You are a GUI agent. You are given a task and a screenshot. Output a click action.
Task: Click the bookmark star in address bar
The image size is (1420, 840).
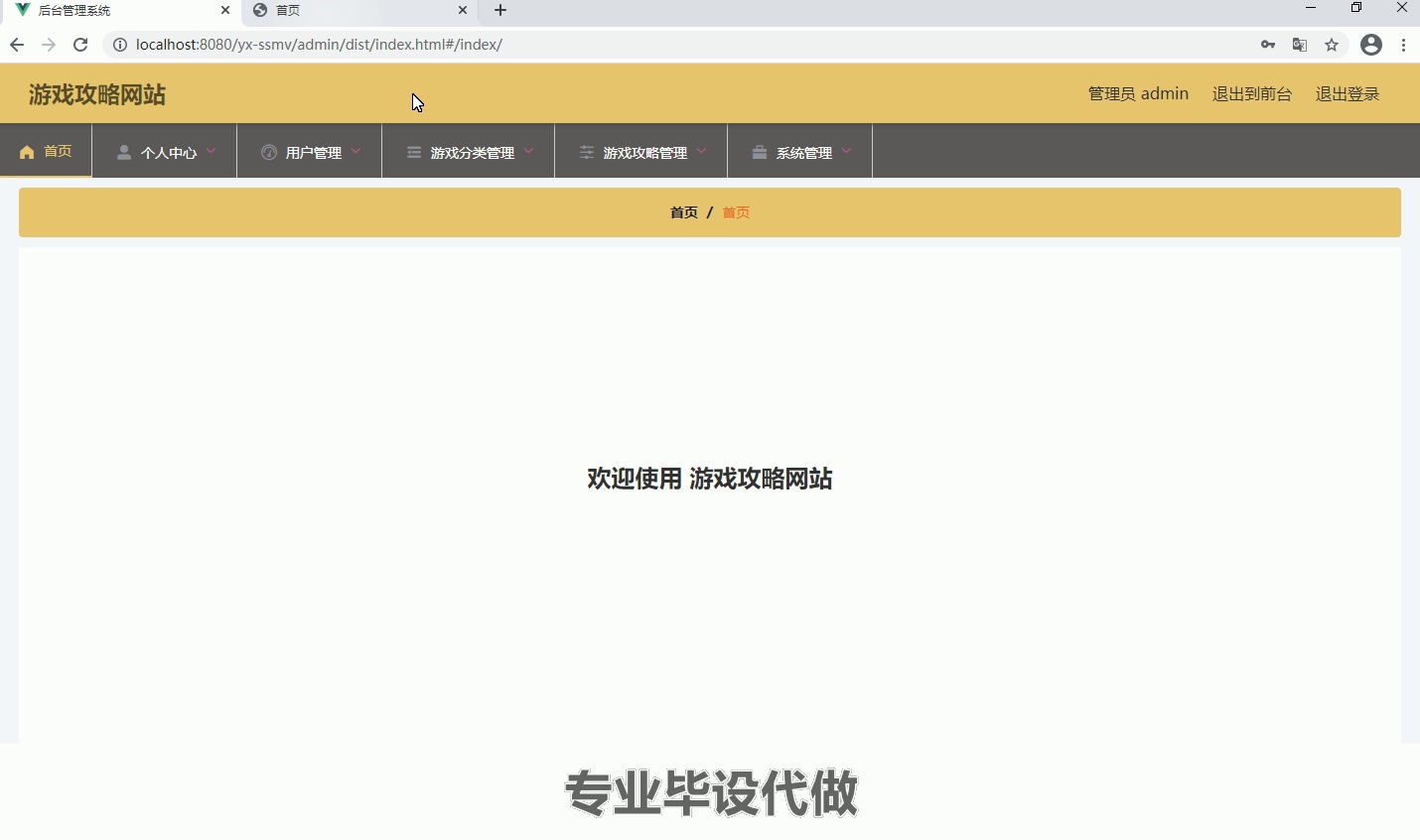point(1333,45)
